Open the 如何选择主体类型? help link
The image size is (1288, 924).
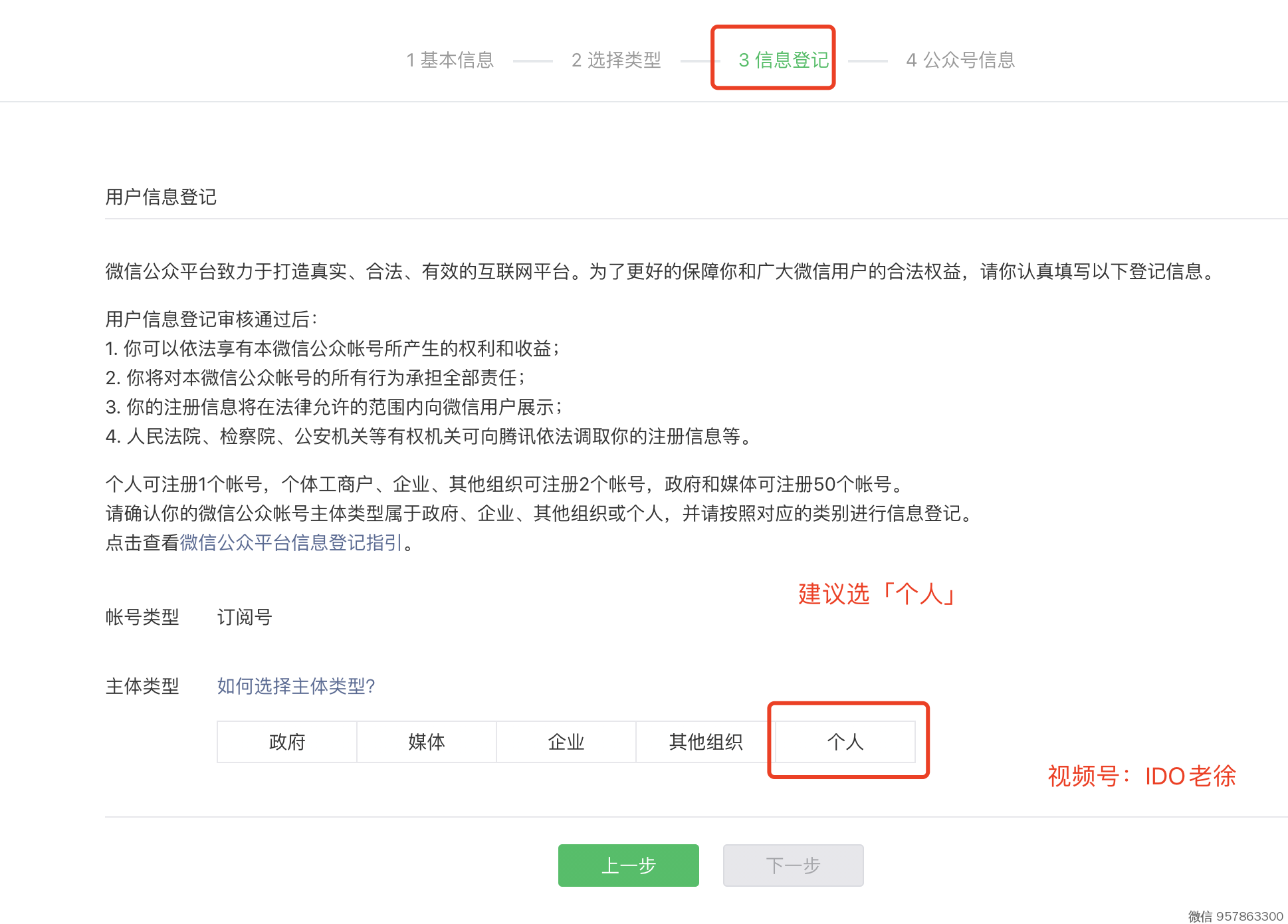[x=296, y=686]
